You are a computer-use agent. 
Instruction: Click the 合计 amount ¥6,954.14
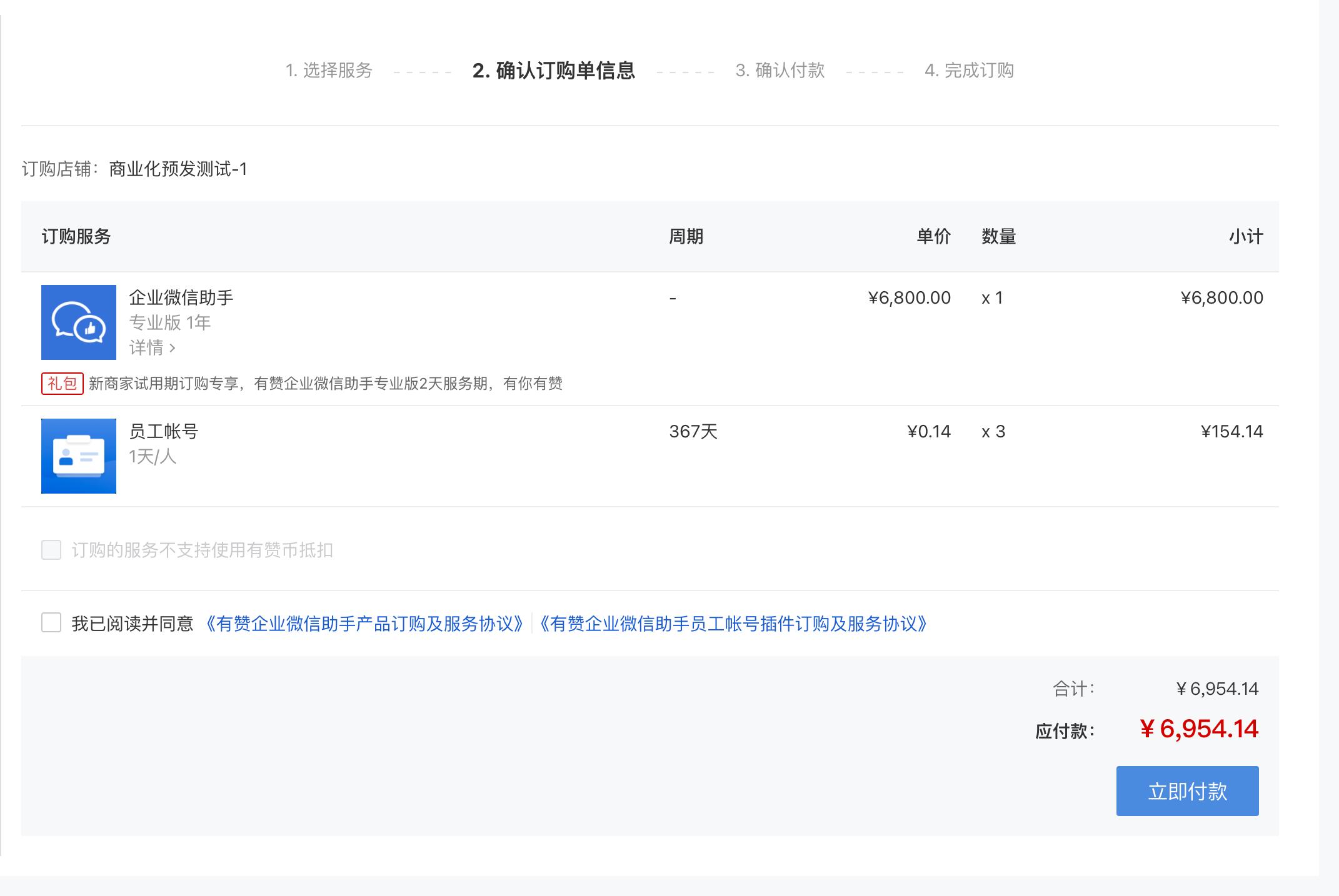(1217, 689)
